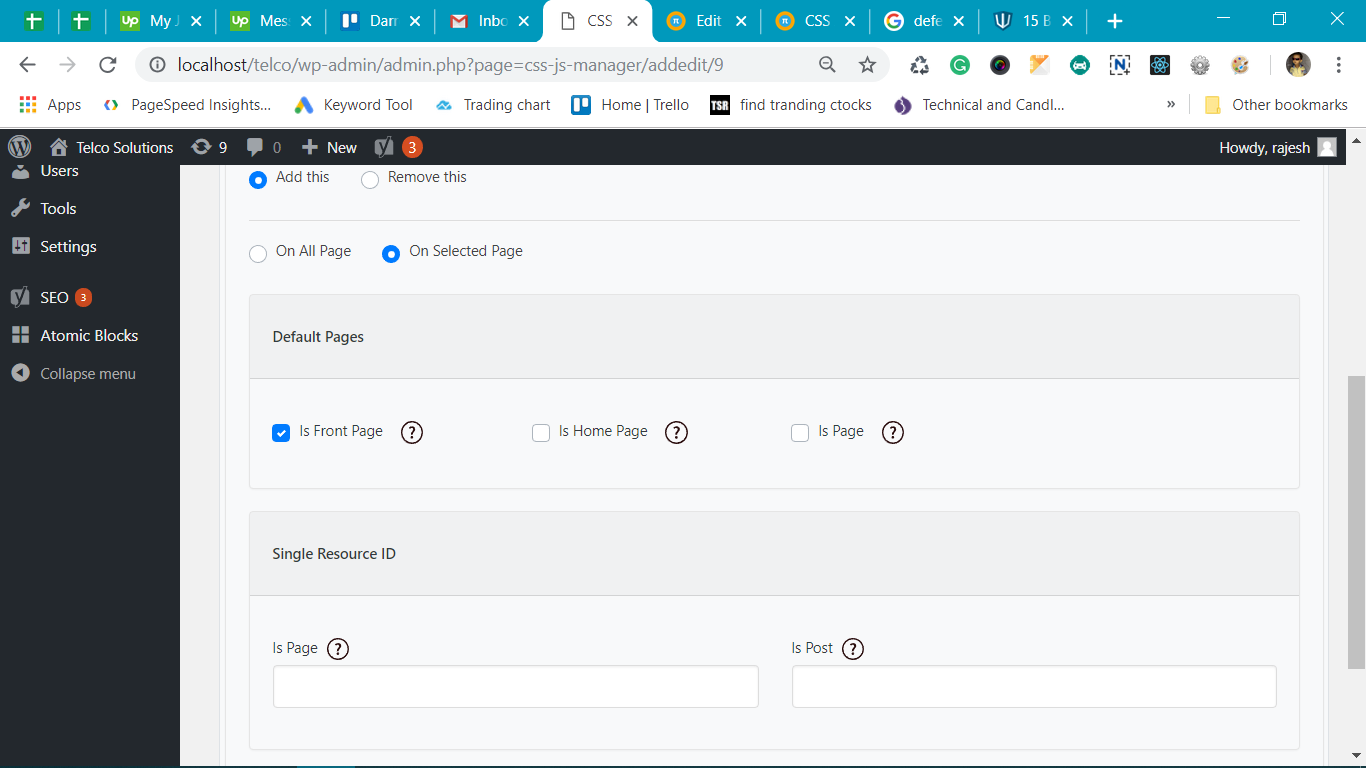The width and height of the screenshot is (1366, 768).
Task: Click the comments bubble in admin bar
Action: pyautogui.click(x=264, y=147)
